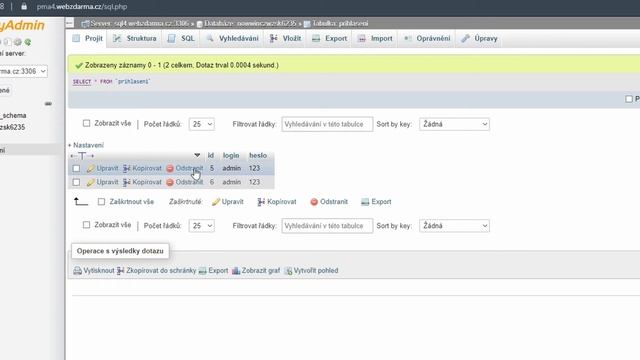Sort by the heslo column header

[x=258, y=156]
